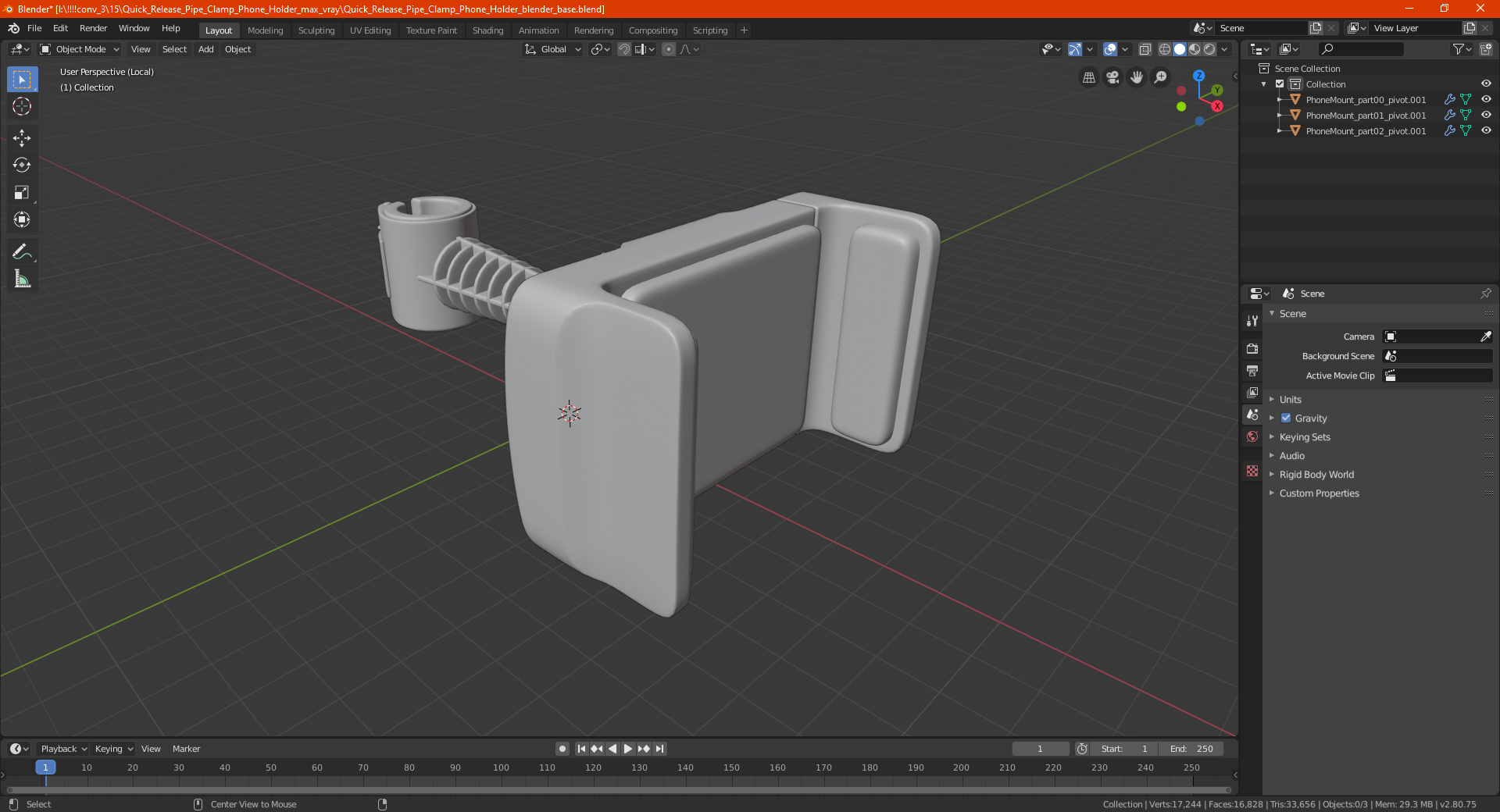Screen dimensions: 1500x812
Task: Open the Render properties tab
Action: (x=1252, y=348)
